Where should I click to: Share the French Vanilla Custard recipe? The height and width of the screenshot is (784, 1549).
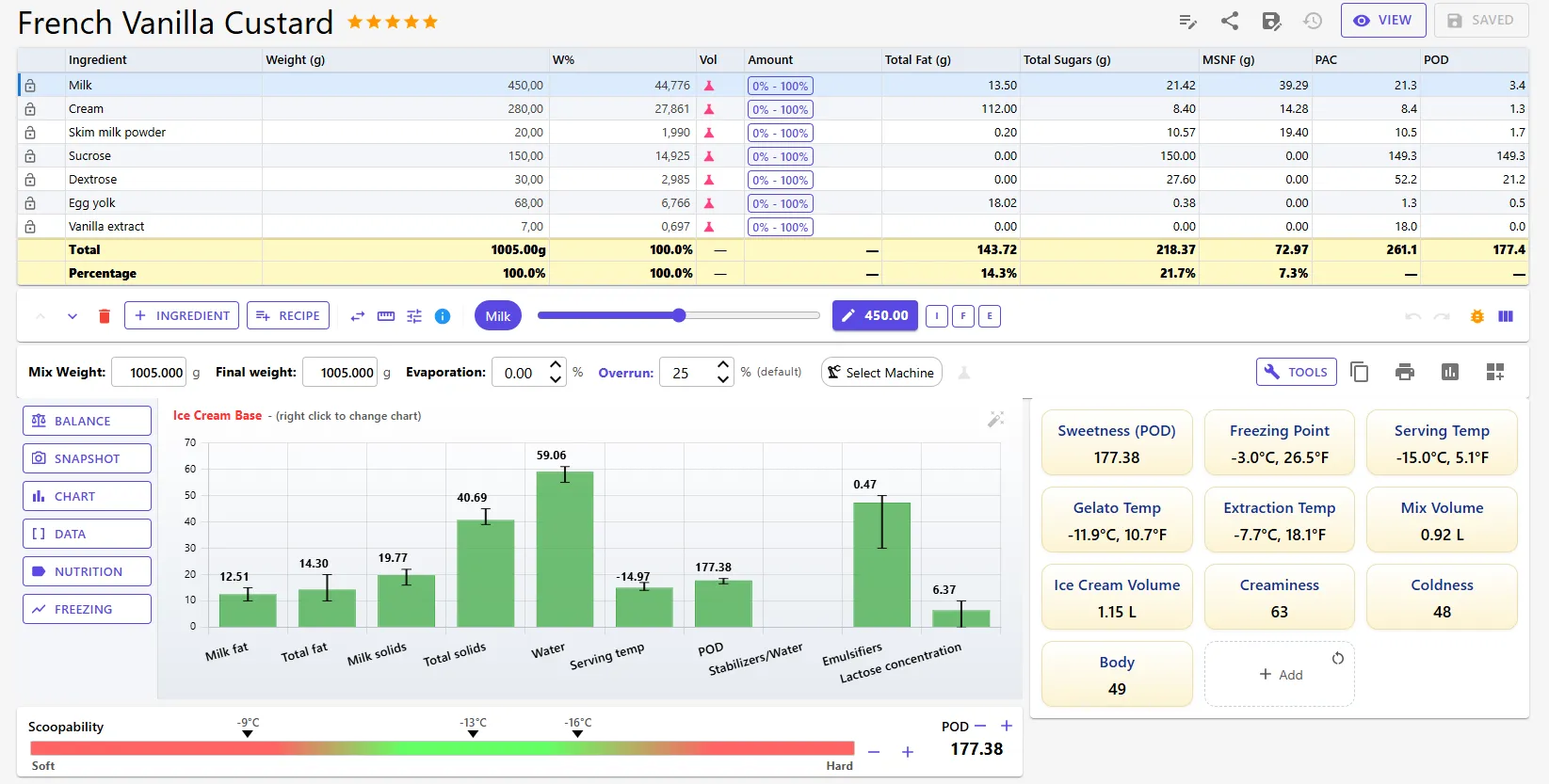(x=1230, y=21)
